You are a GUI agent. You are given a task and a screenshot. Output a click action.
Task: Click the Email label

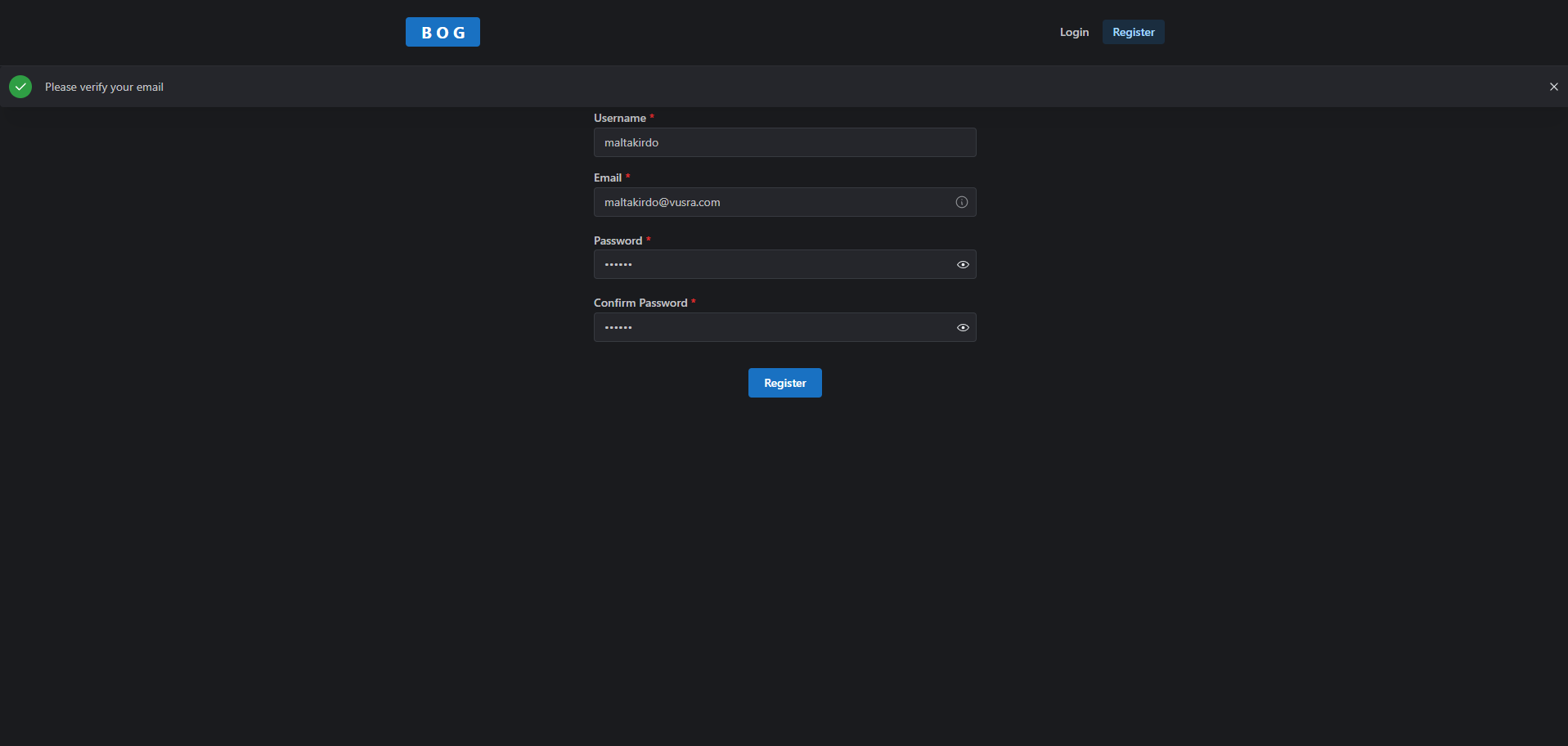coord(607,178)
